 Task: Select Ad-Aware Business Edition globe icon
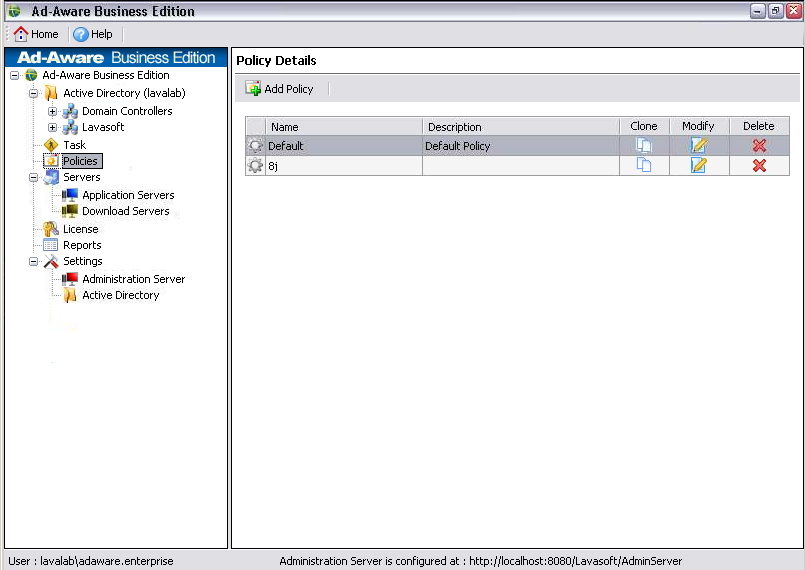pyautogui.click(x=31, y=75)
